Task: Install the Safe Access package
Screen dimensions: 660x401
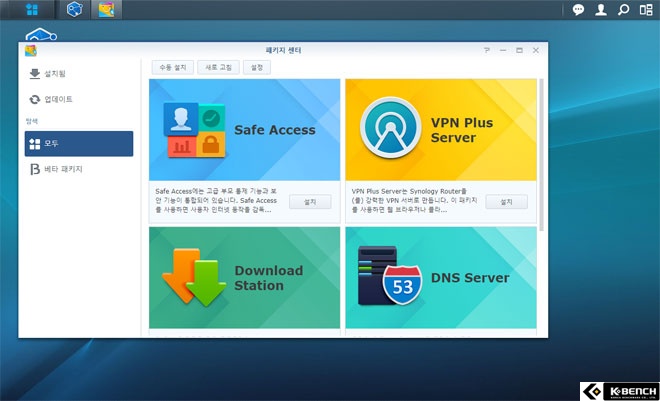Action: coord(310,202)
